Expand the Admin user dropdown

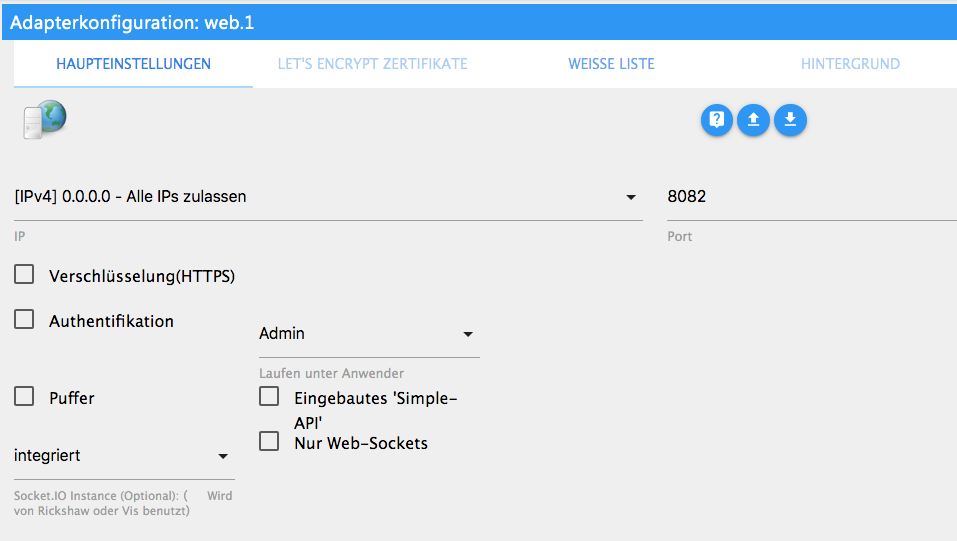tap(368, 334)
